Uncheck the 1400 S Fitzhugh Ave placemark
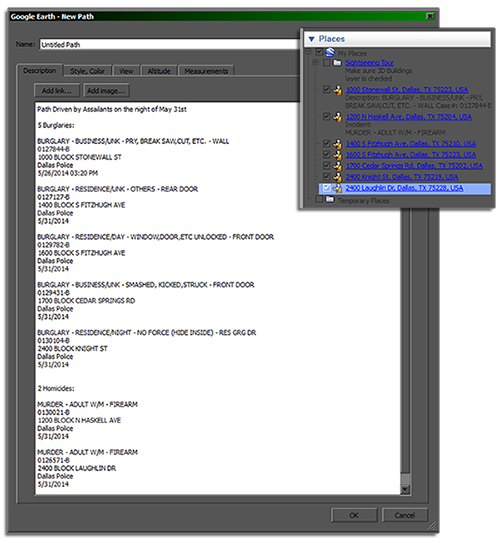The height and width of the screenshot is (543, 500). 327,143
